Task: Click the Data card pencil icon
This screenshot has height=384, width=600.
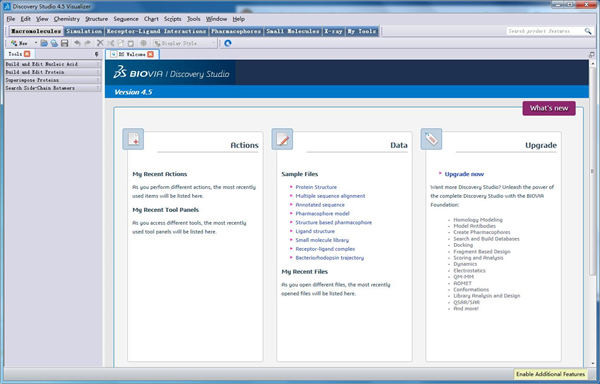Action: pos(282,139)
